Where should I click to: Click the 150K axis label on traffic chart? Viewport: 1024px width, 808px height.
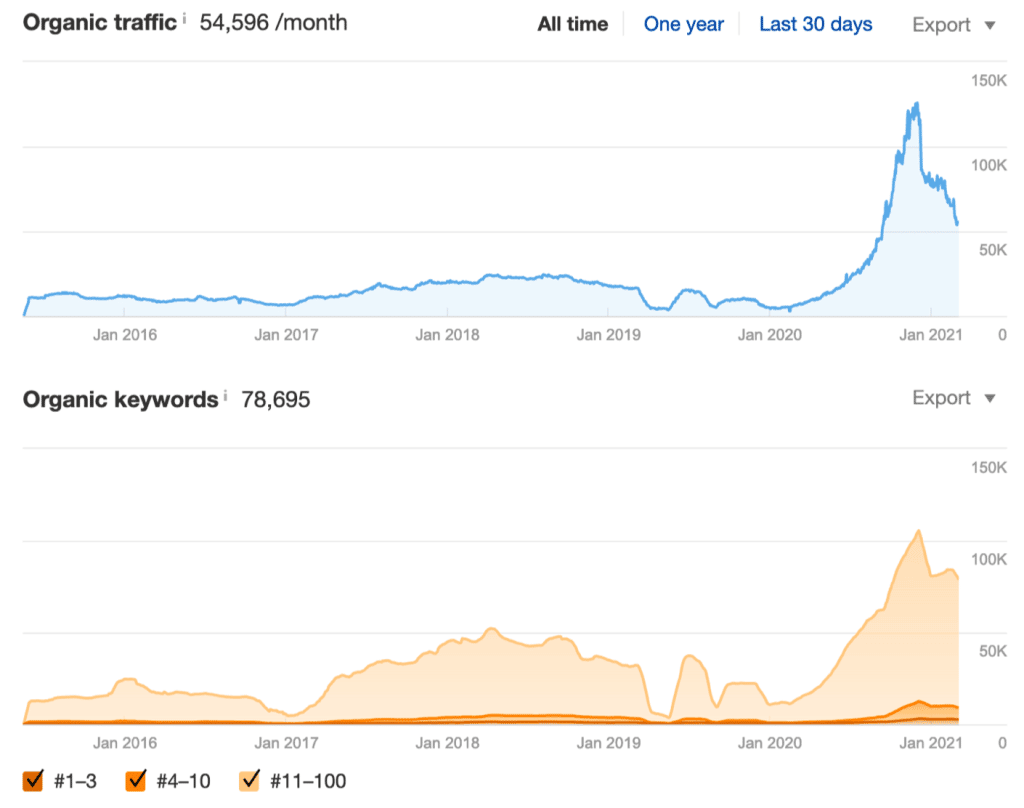[989, 79]
